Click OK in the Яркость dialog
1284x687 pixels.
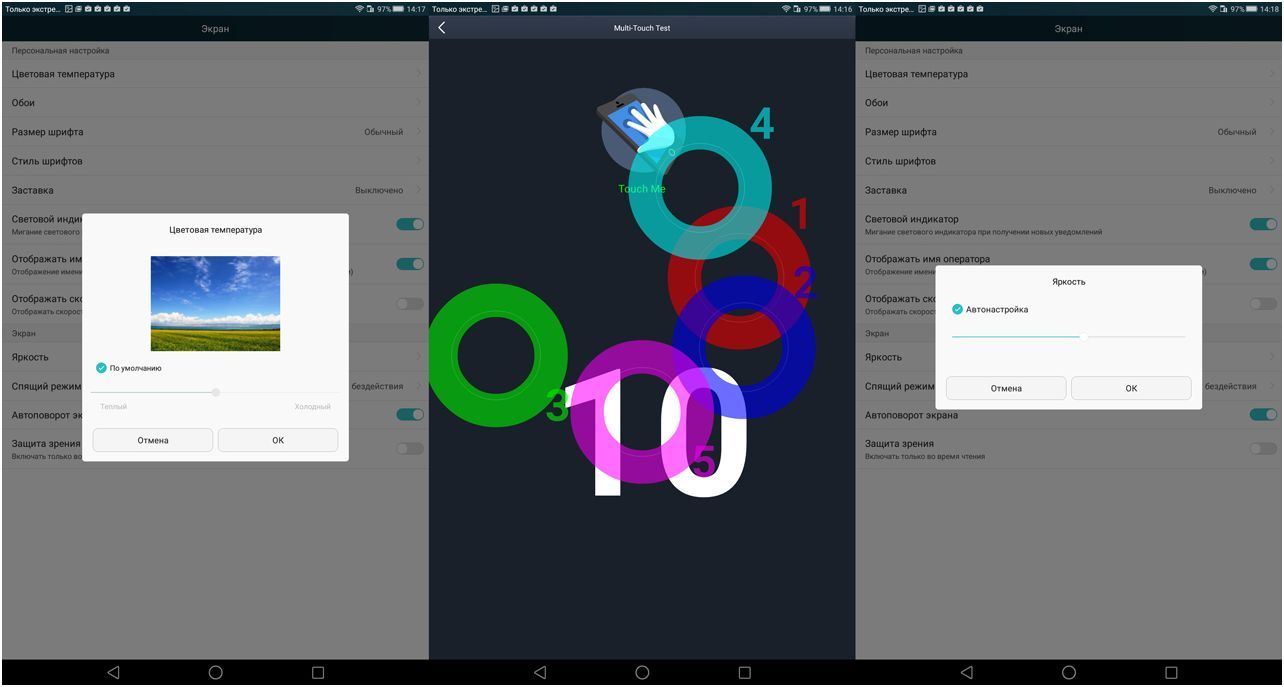click(x=1131, y=388)
